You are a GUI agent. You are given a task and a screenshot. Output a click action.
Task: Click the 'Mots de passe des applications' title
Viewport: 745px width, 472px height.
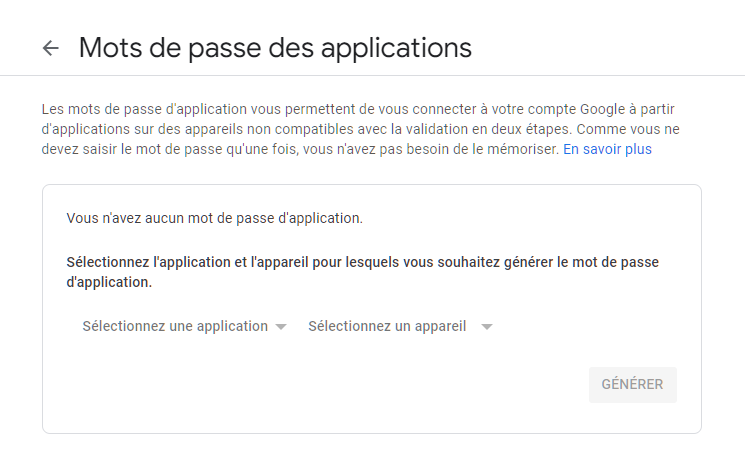pyautogui.click(x=275, y=47)
